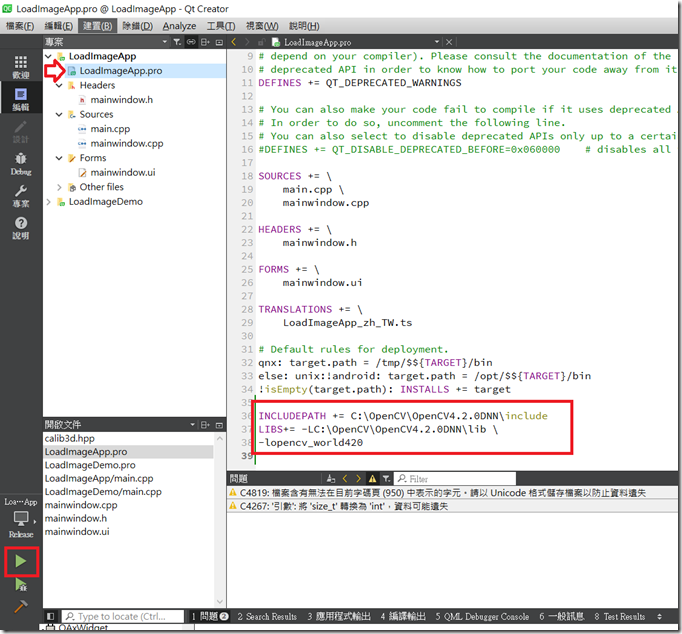Open 6 一般訊息 tab
The image size is (682, 634).
coord(562,617)
